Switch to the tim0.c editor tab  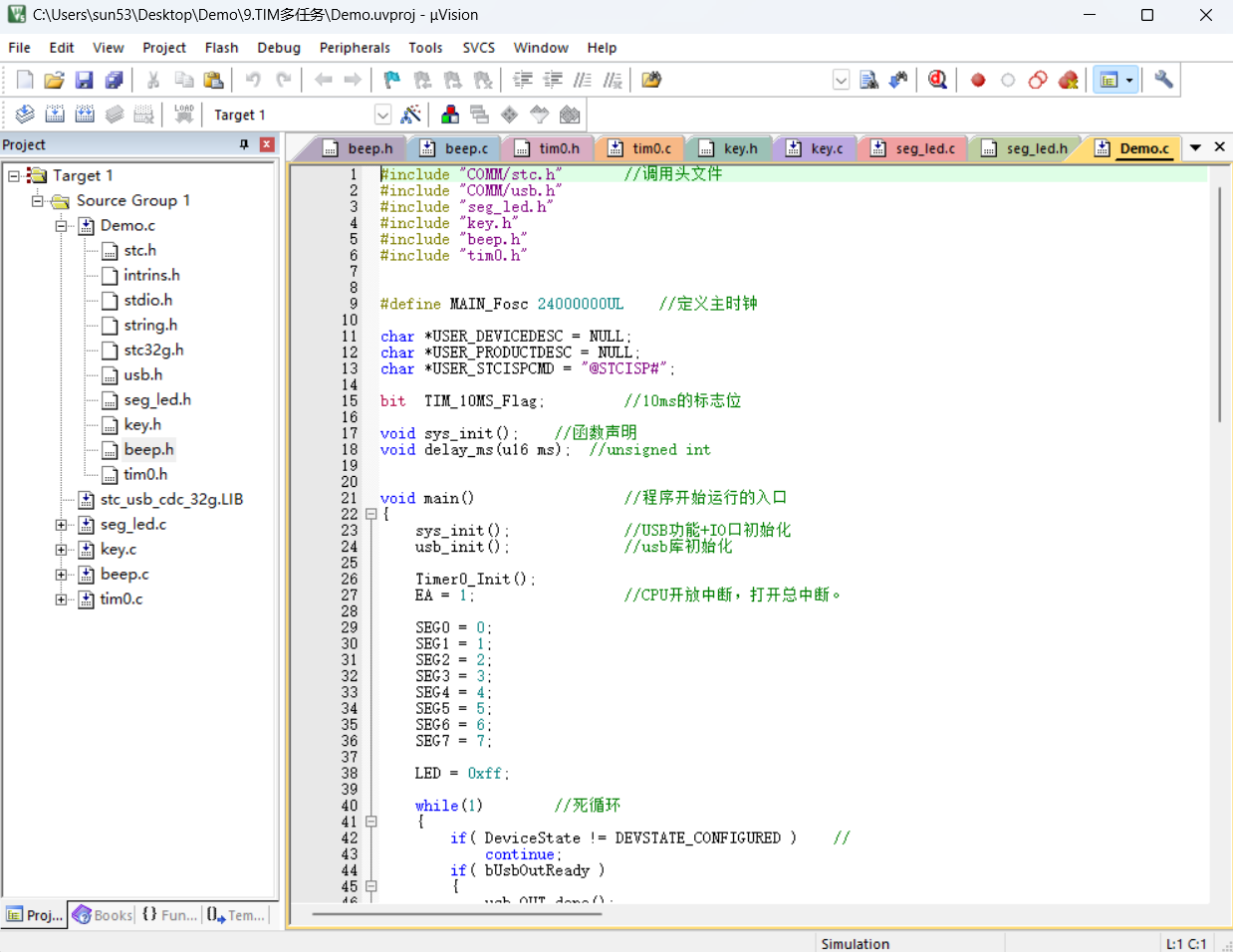tap(640, 148)
